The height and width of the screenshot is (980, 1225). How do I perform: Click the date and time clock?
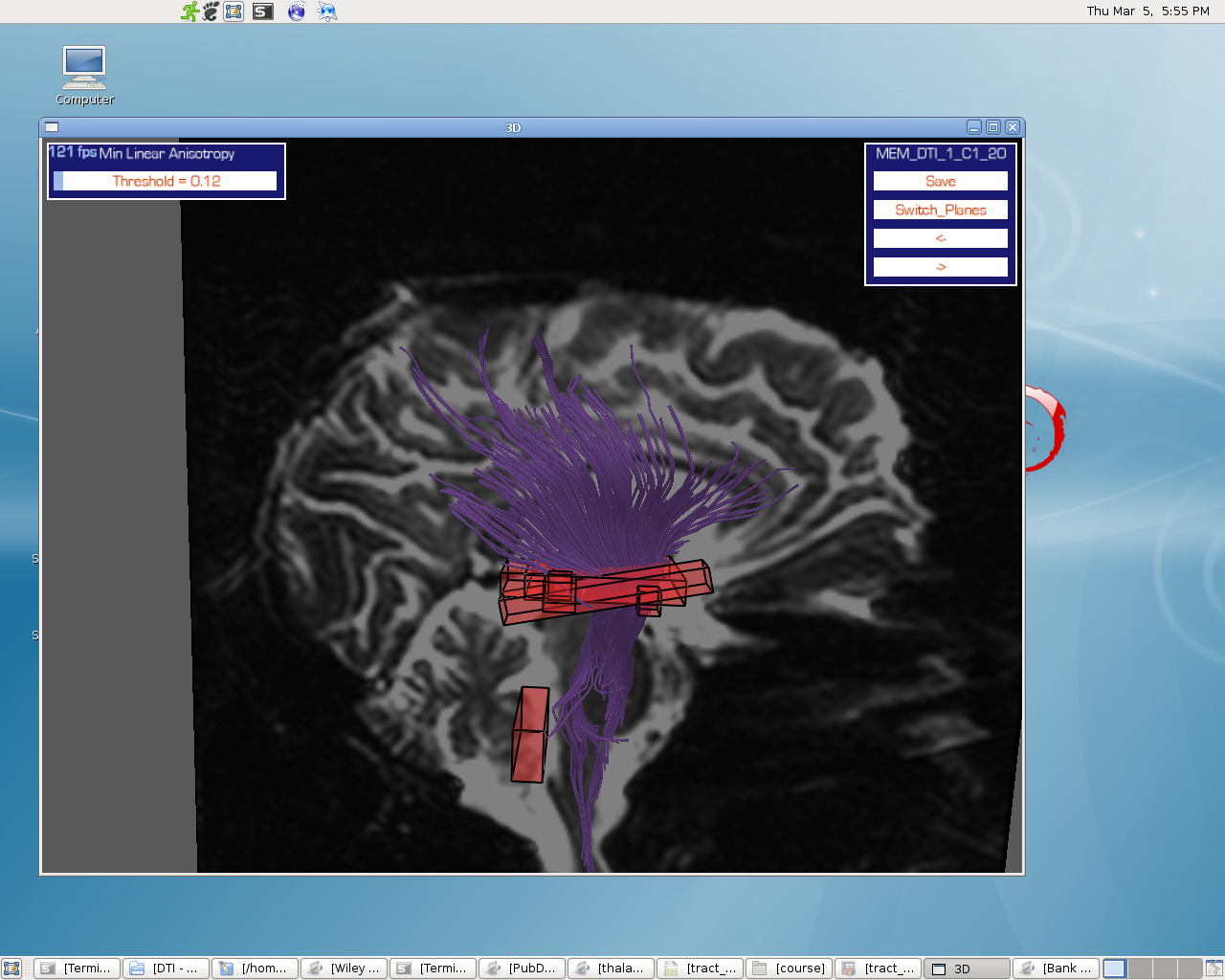click(x=1147, y=11)
